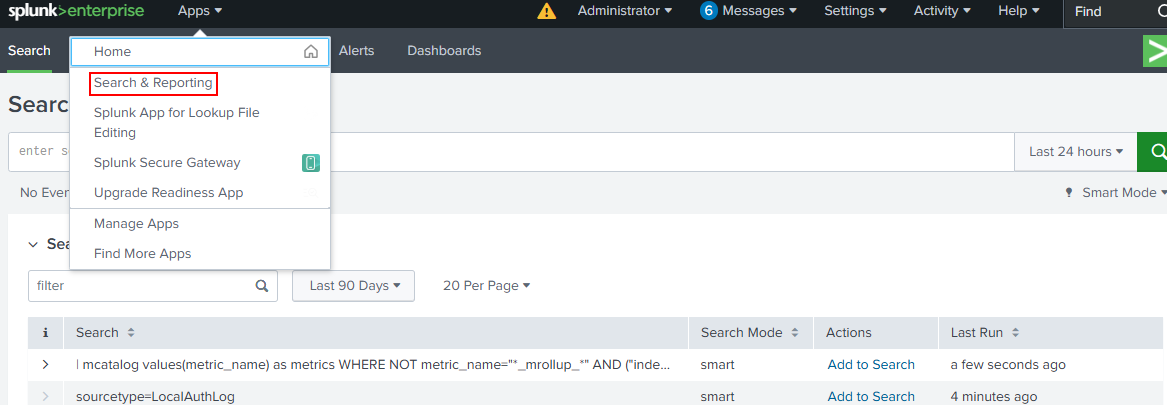Click the blue Messages count badge
Screen dimensions: 1167x405
coord(709,11)
